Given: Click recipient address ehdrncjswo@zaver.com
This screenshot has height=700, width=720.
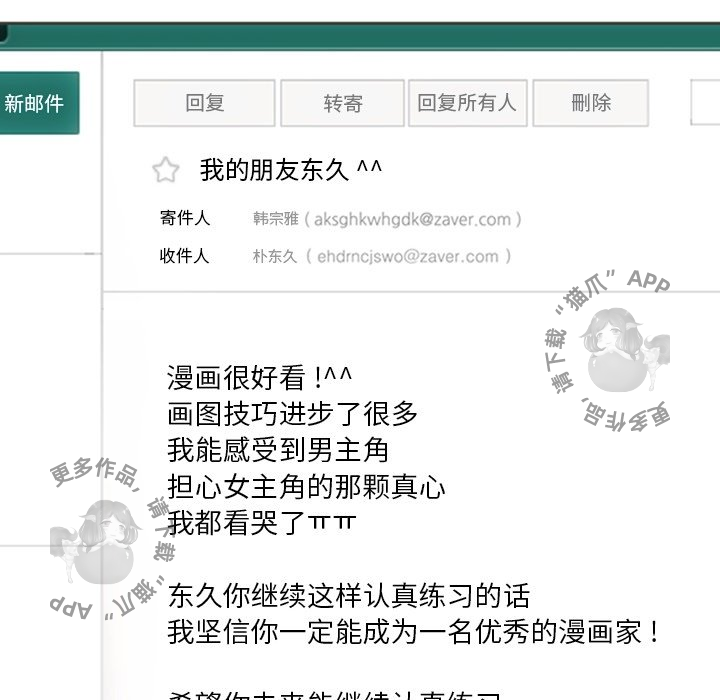Looking at the screenshot, I should coord(408,256).
